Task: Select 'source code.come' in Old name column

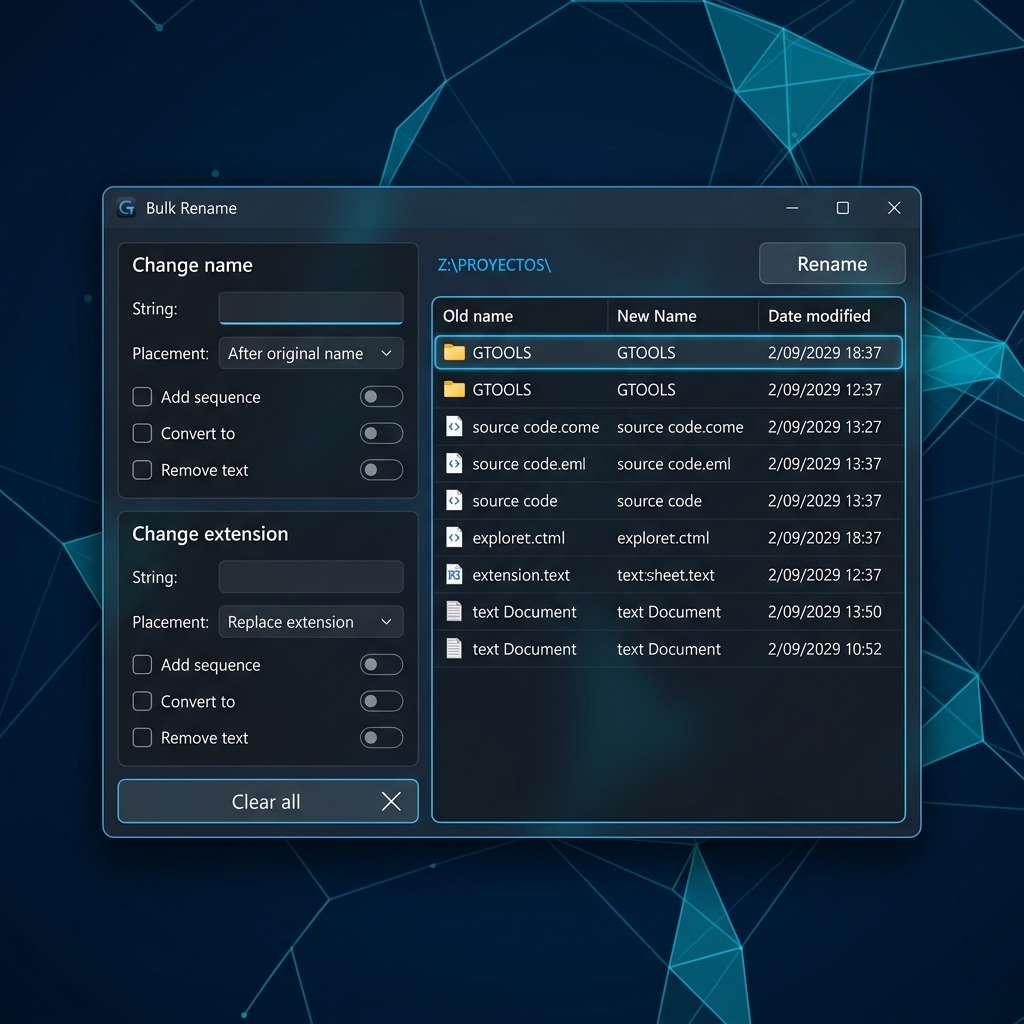Action: point(536,427)
